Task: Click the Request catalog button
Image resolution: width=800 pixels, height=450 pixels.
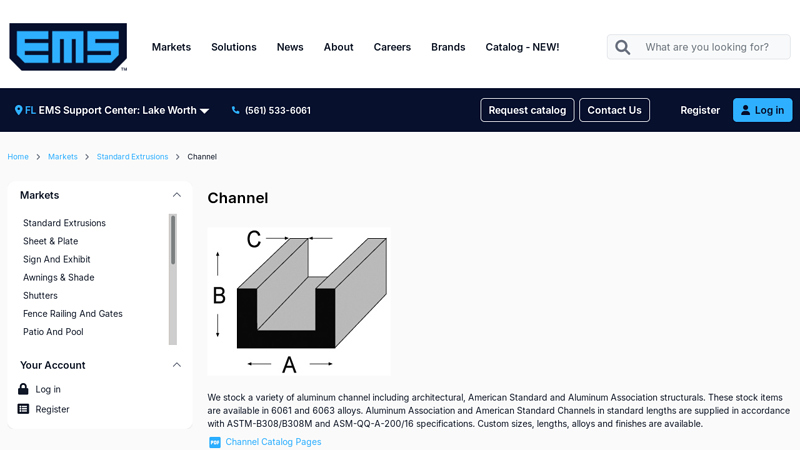Action: pyautogui.click(x=527, y=110)
